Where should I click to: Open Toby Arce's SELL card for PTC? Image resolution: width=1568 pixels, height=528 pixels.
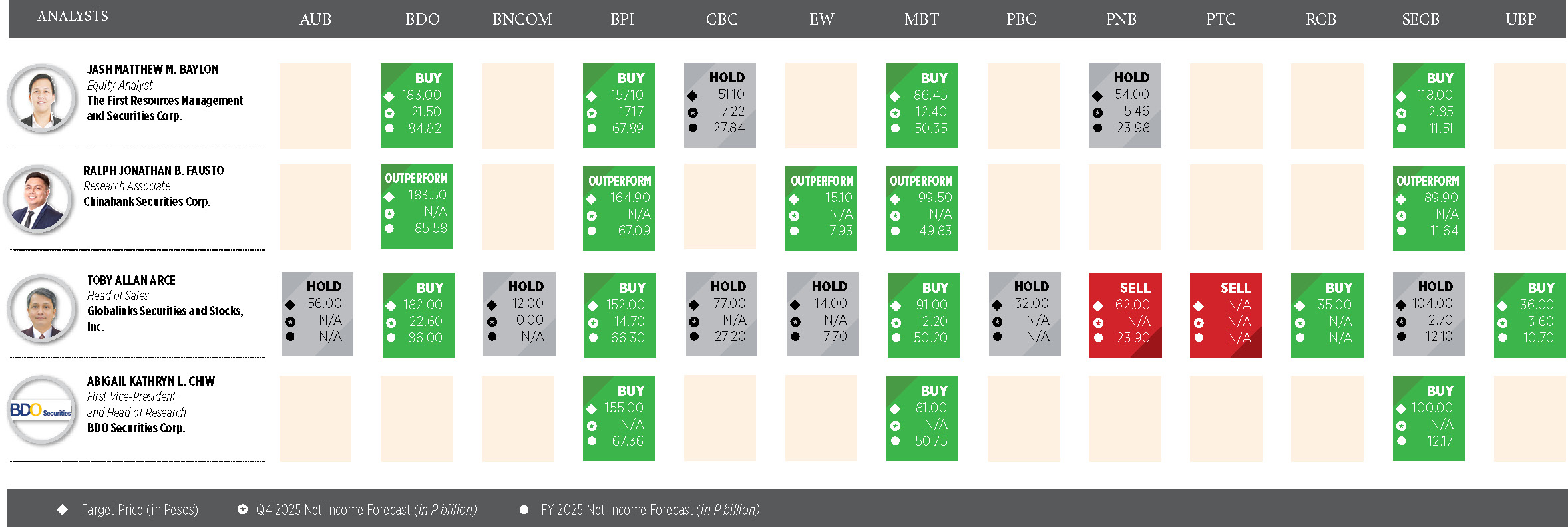click(1225, 315)
